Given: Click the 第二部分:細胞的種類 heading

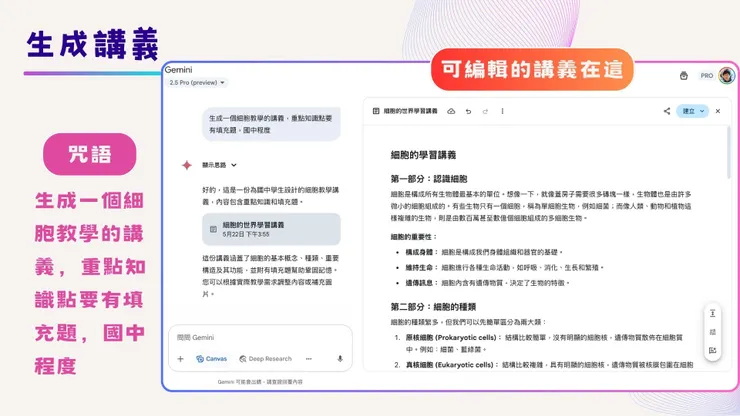Looking at the screenshot, I should (x=433, y=307).
